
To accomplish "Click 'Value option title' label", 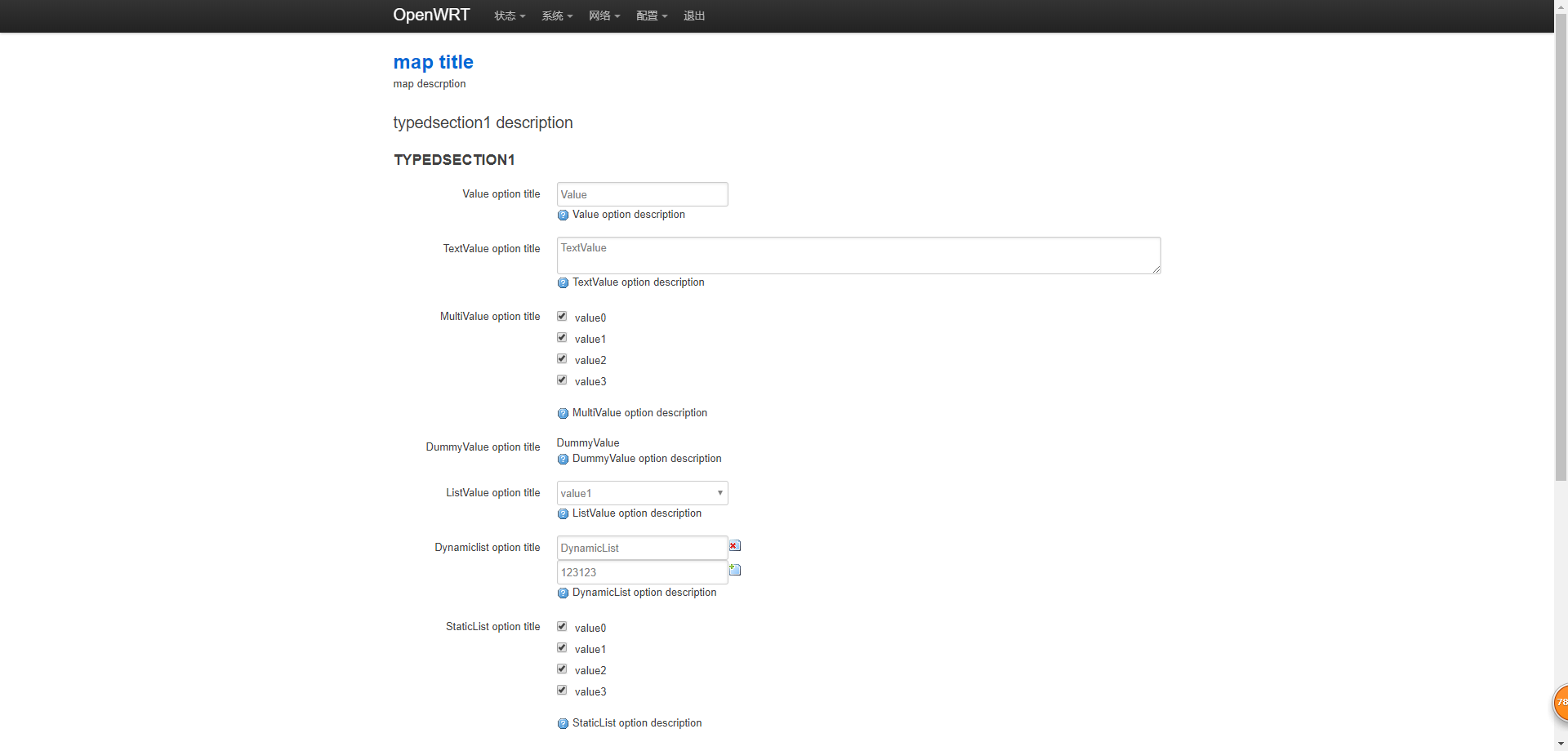I will [x=501, y=194].
